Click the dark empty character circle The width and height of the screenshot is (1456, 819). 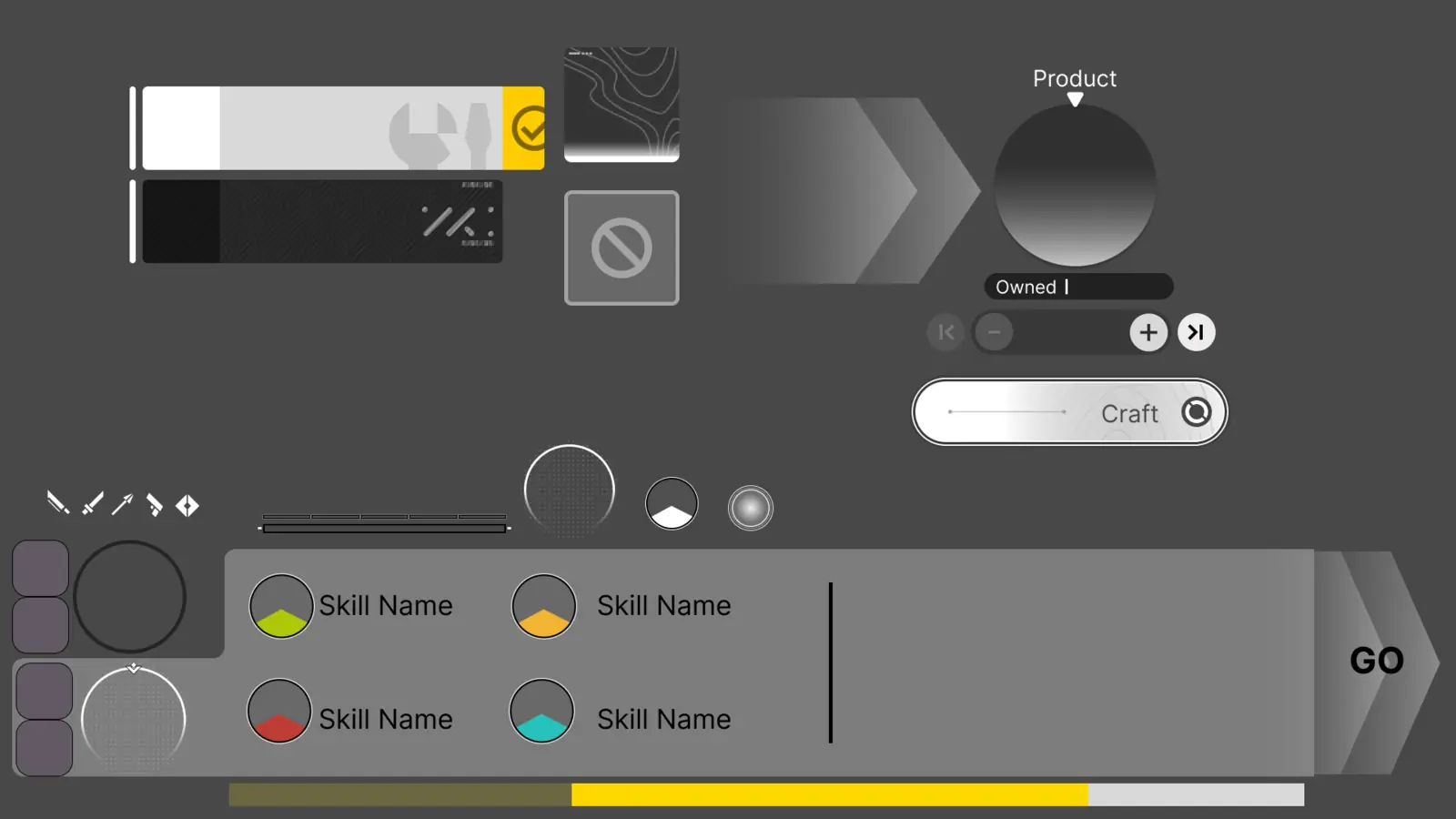tap(129, 597)
